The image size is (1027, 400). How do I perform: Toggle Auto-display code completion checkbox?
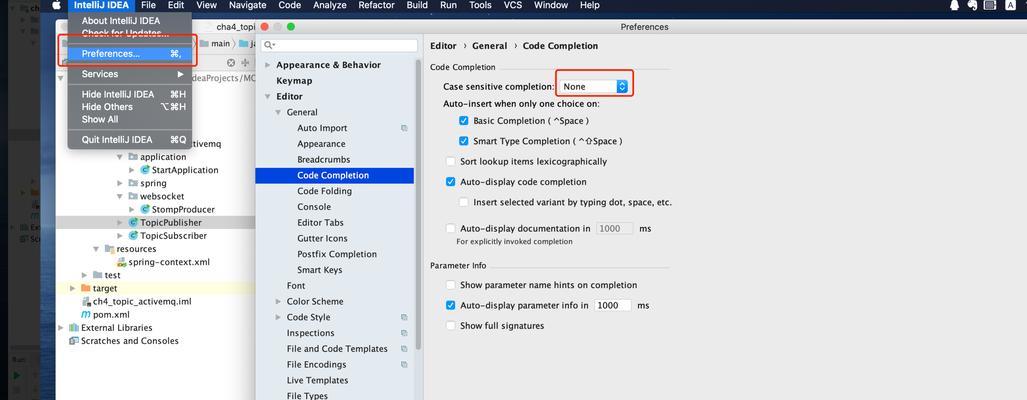[451, 182]
